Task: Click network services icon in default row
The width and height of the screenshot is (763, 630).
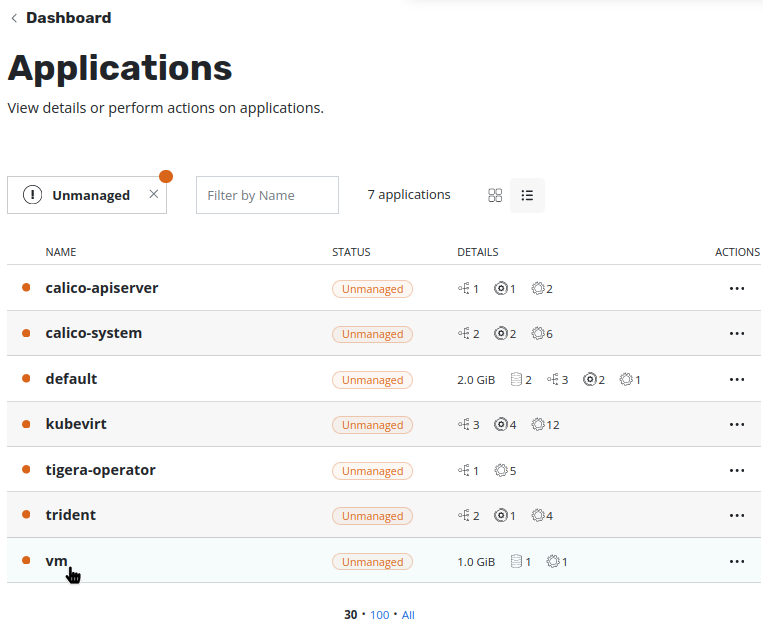Action: click(553, 379)
